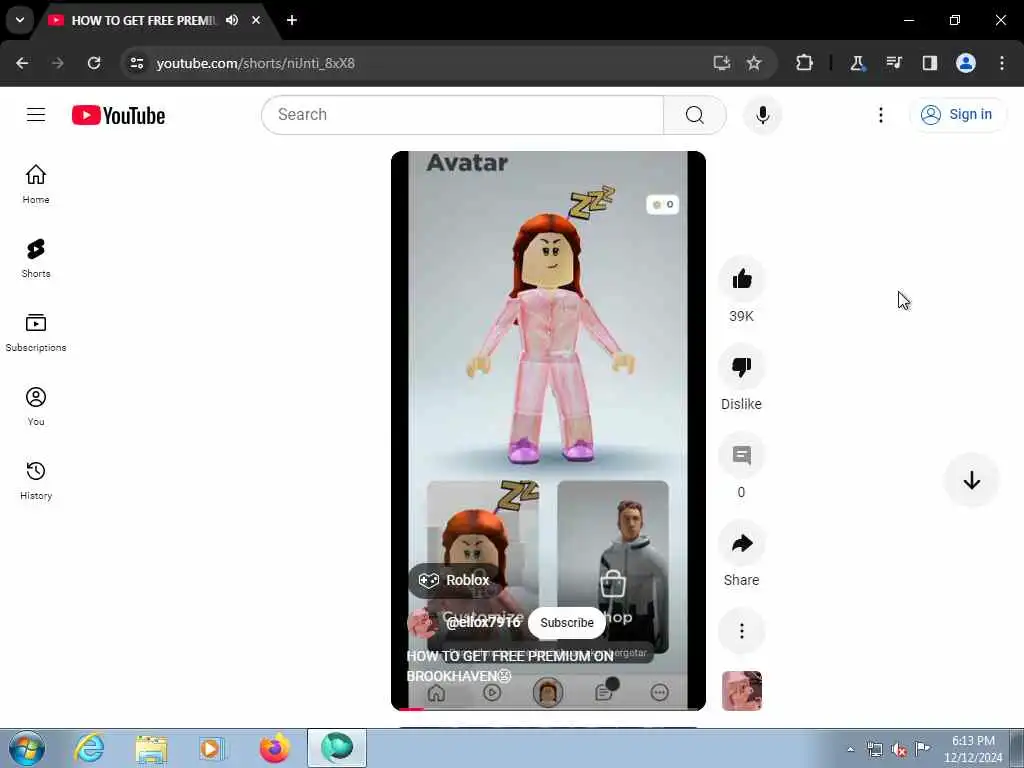1024x768 pixels.
Task: Open the tab search dropdown
Action: click(20, 20)
